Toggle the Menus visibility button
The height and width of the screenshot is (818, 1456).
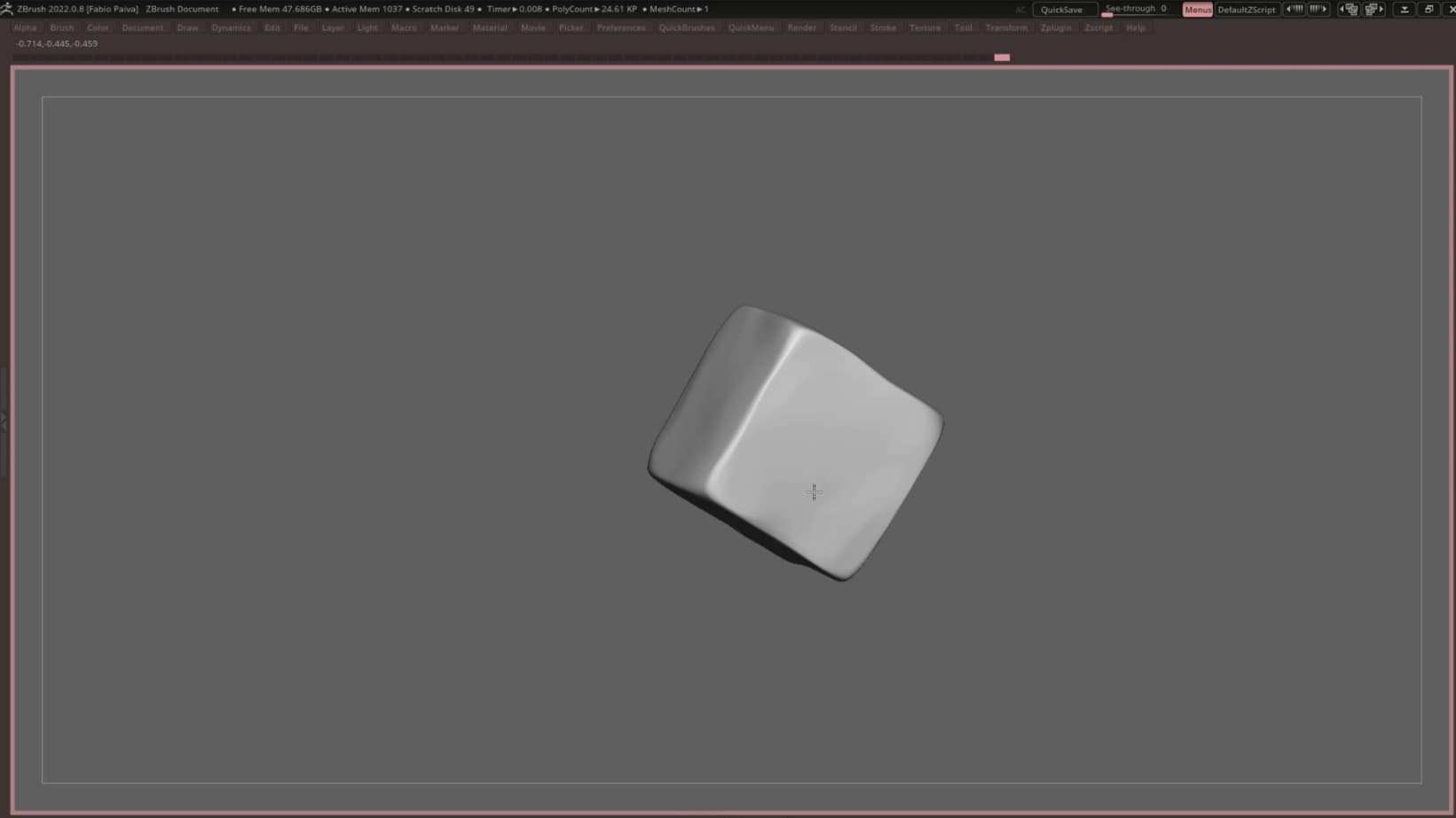[1197, 10]
